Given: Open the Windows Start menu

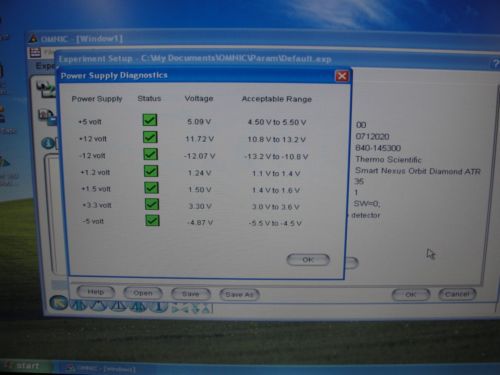Looking at the screenshot, I should click(x=23, y=366).
